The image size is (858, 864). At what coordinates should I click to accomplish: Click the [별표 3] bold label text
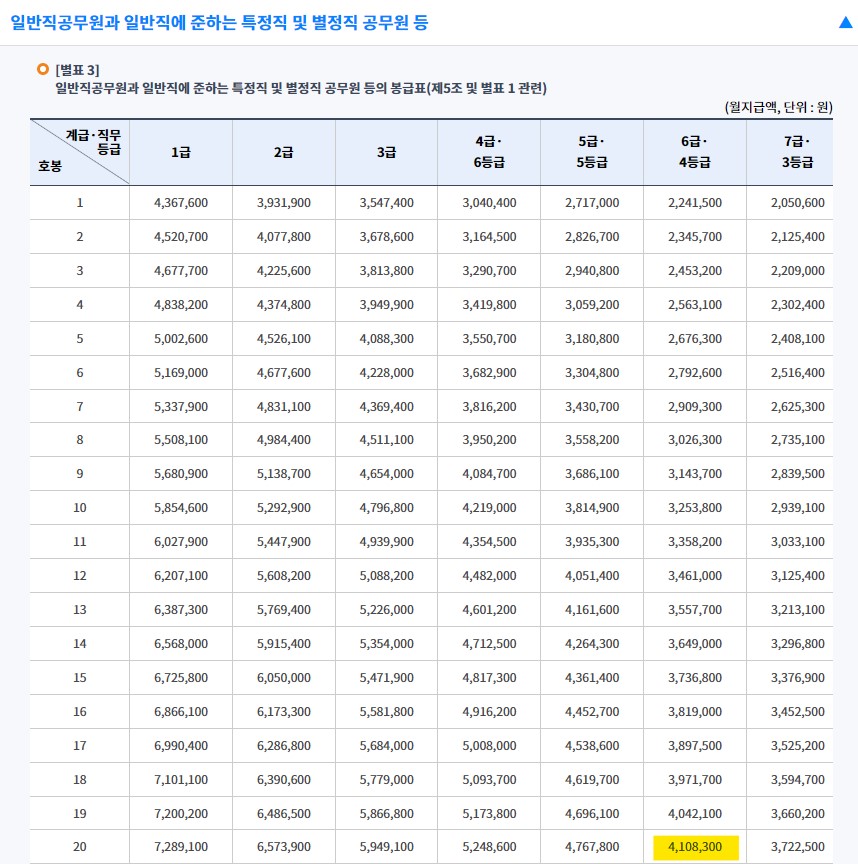(x=75, y=67)
